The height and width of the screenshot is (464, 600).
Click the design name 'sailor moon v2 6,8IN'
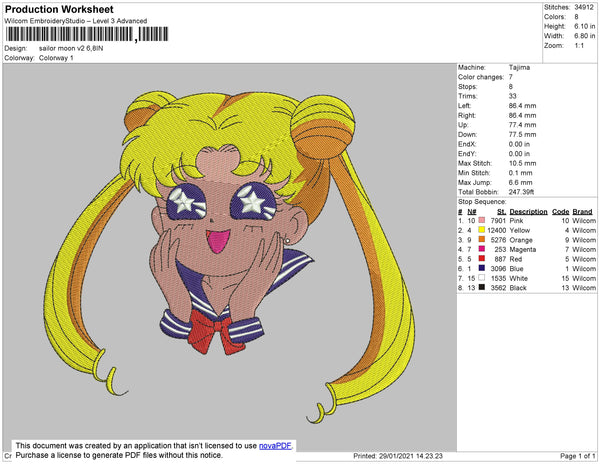tap(71, 49)
